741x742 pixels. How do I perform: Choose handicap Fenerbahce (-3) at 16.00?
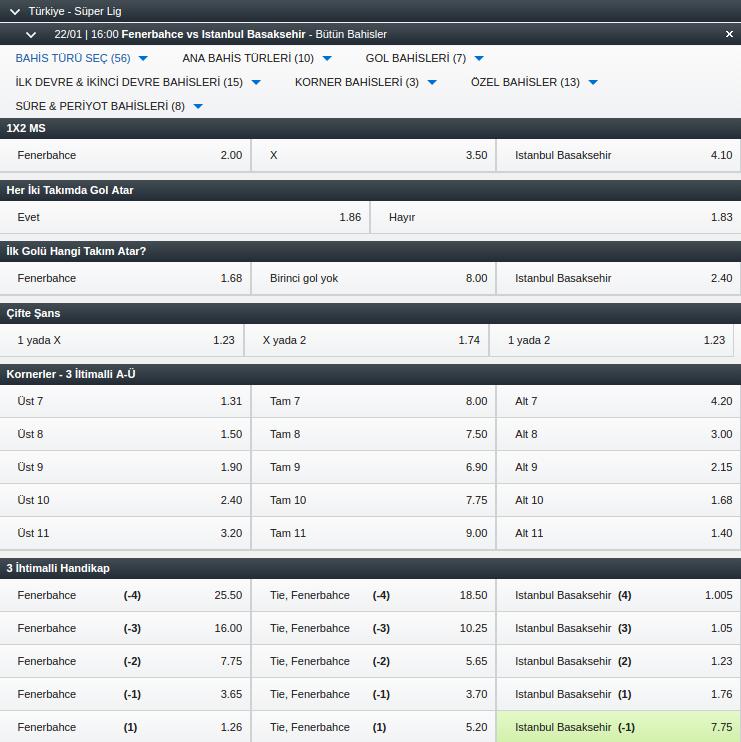(125, 628)
